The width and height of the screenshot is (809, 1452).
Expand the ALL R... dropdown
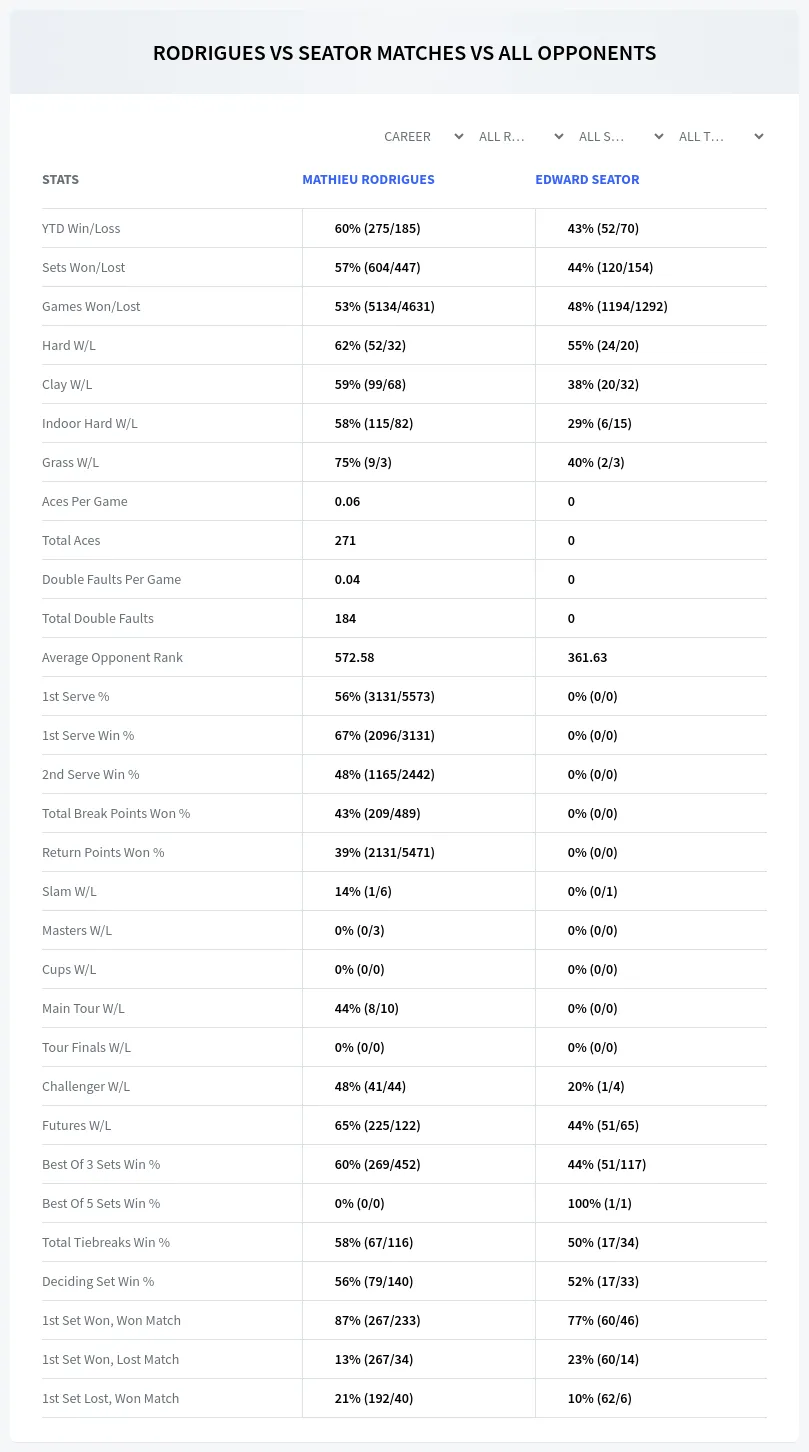click(521, 137)
